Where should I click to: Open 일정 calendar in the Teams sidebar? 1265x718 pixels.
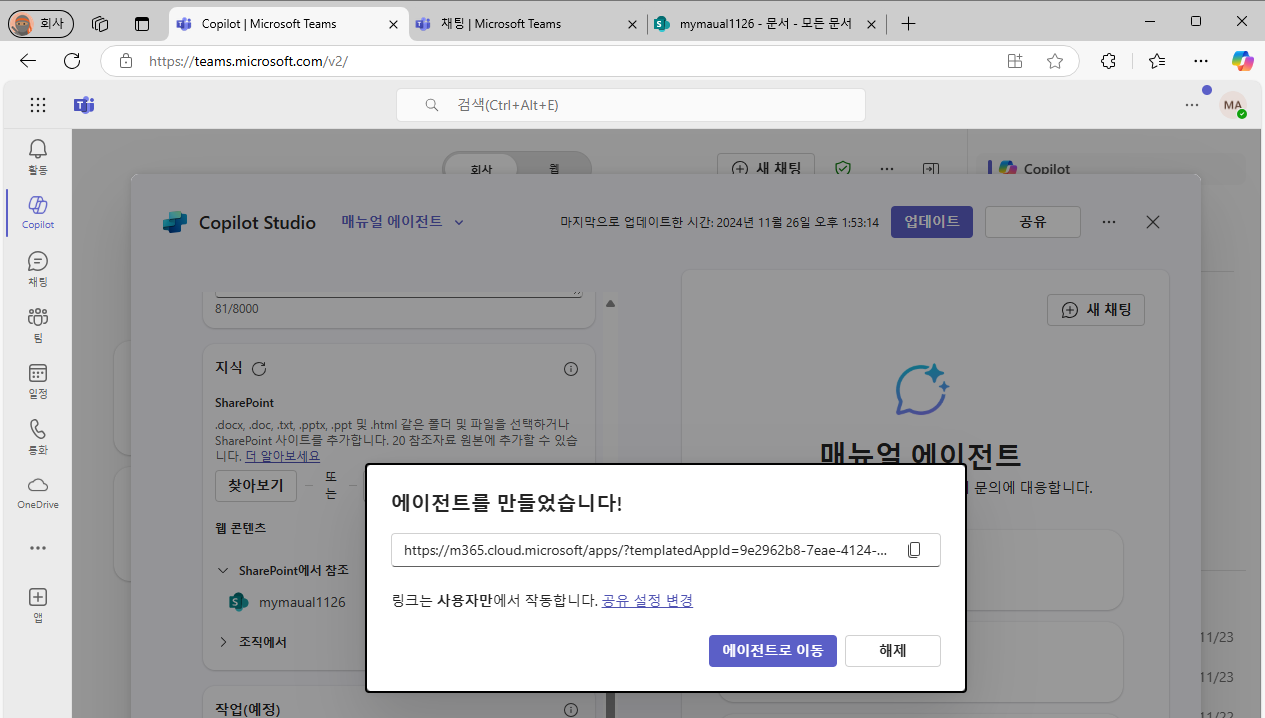[37, 381]
